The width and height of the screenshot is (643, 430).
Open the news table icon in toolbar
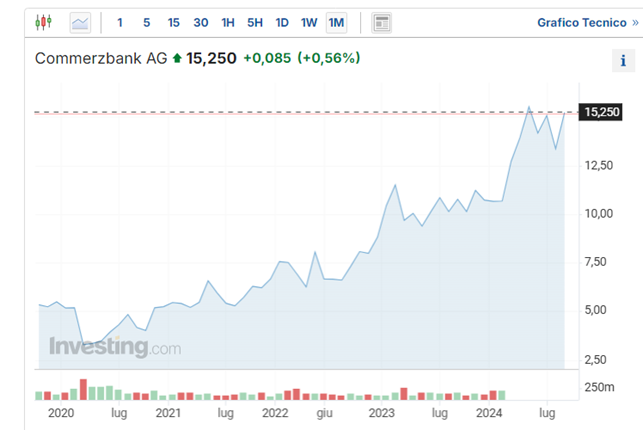click(381, 22)
